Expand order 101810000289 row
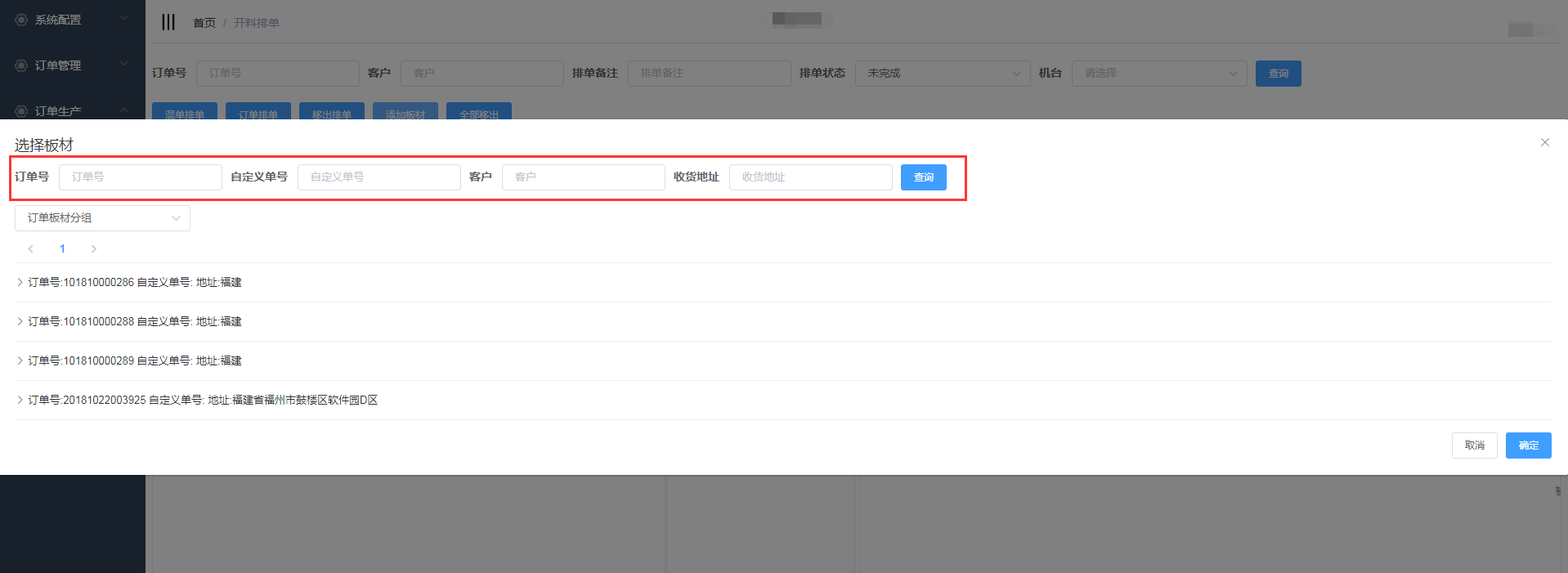This screenshot has height=573, width=1568. point(20,360)
